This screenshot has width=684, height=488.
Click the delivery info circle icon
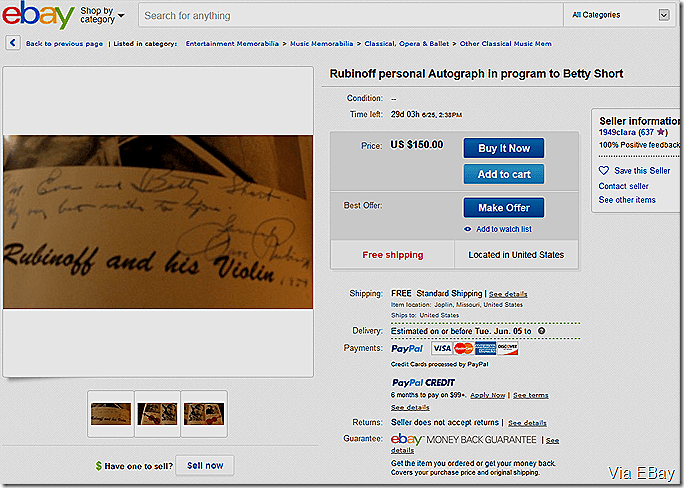(541, 331)
